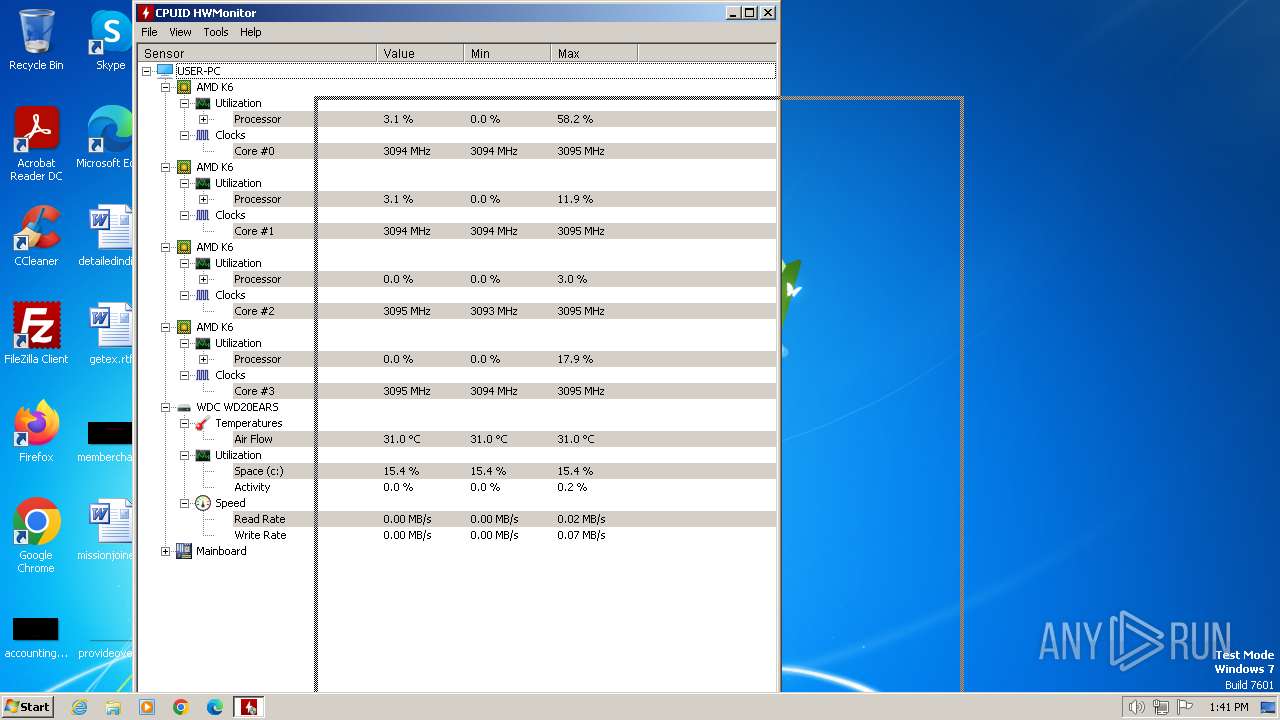1280x720 pixels.
Task: Expand the Mainboard node
Action: point(165,551)
